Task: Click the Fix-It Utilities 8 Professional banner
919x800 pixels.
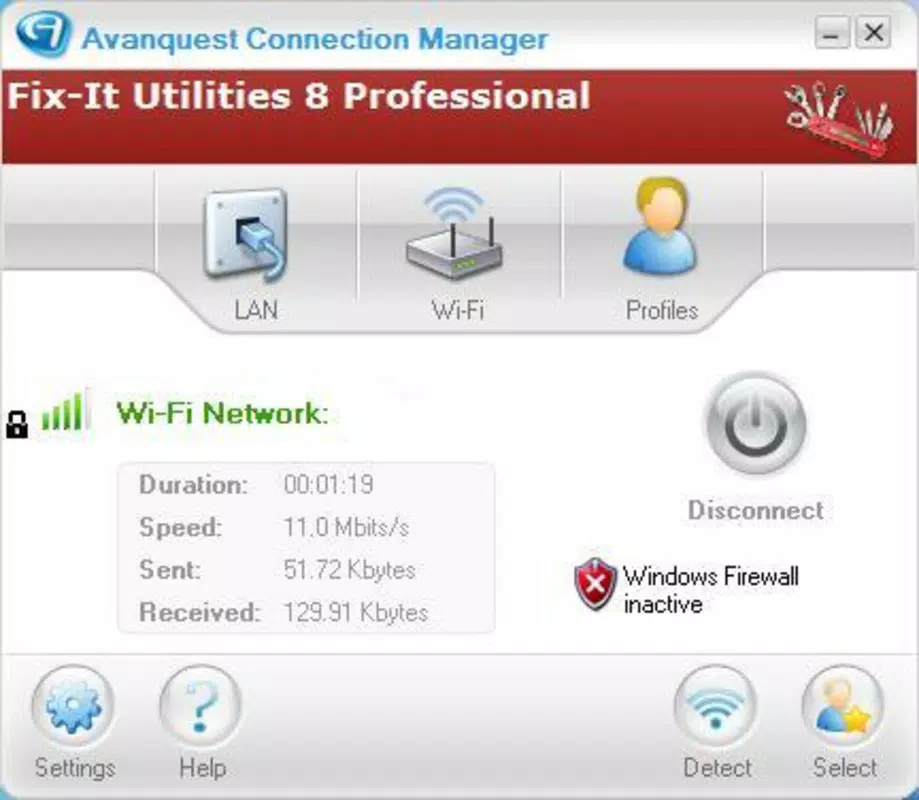Action: pyautogui.click(x=459, y=117)
